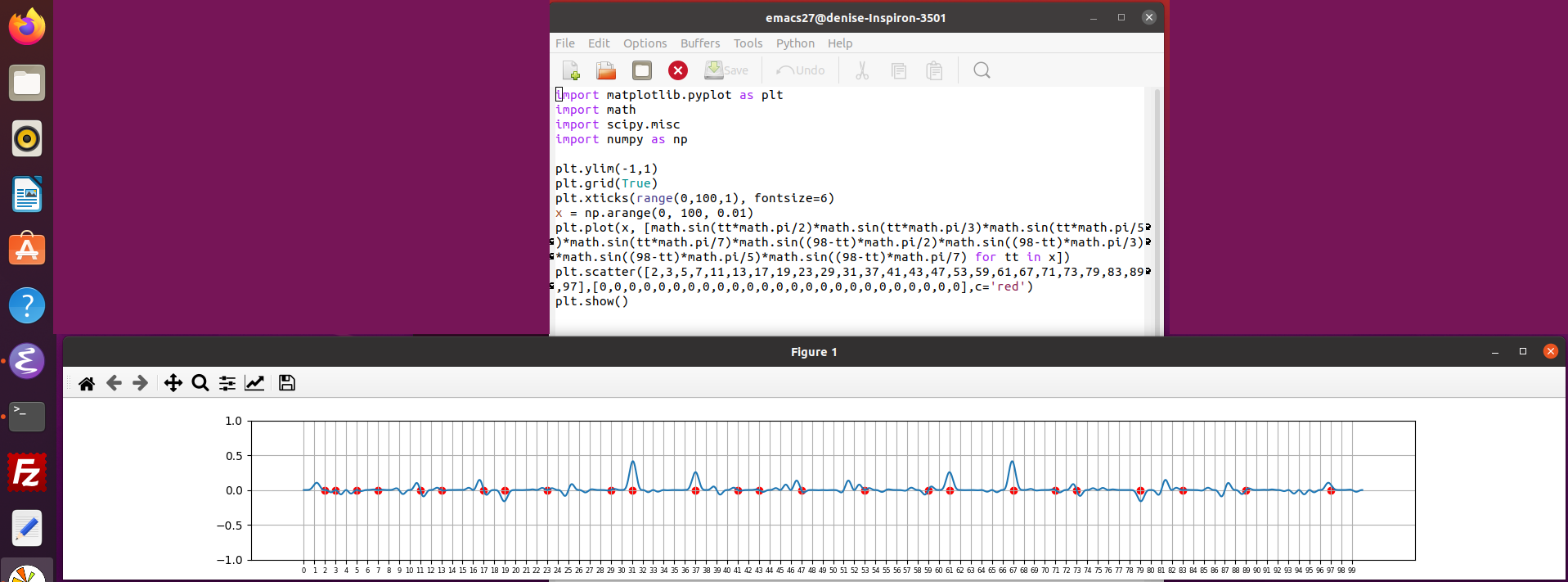Open the Python menu in Emacs
The height and width of the screenshot is (582, 1568).
(x=795, y=43)
